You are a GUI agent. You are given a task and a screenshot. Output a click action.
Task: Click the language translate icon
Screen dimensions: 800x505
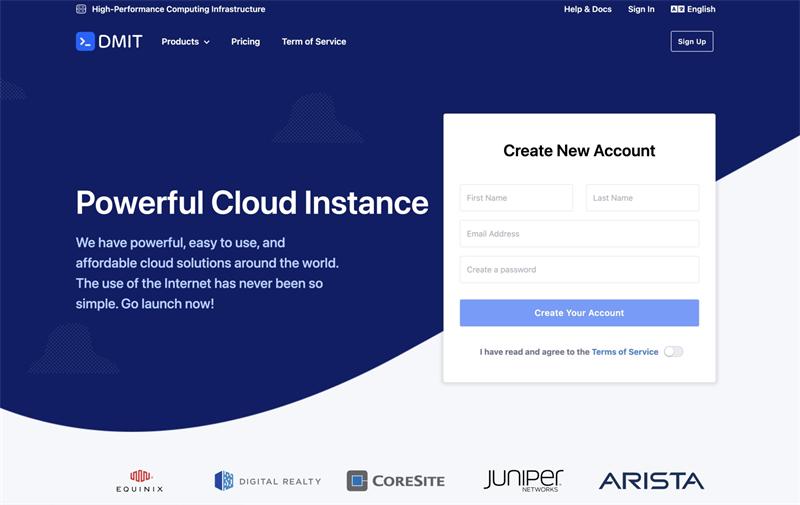pyautogui.click(x=677, y=9)
